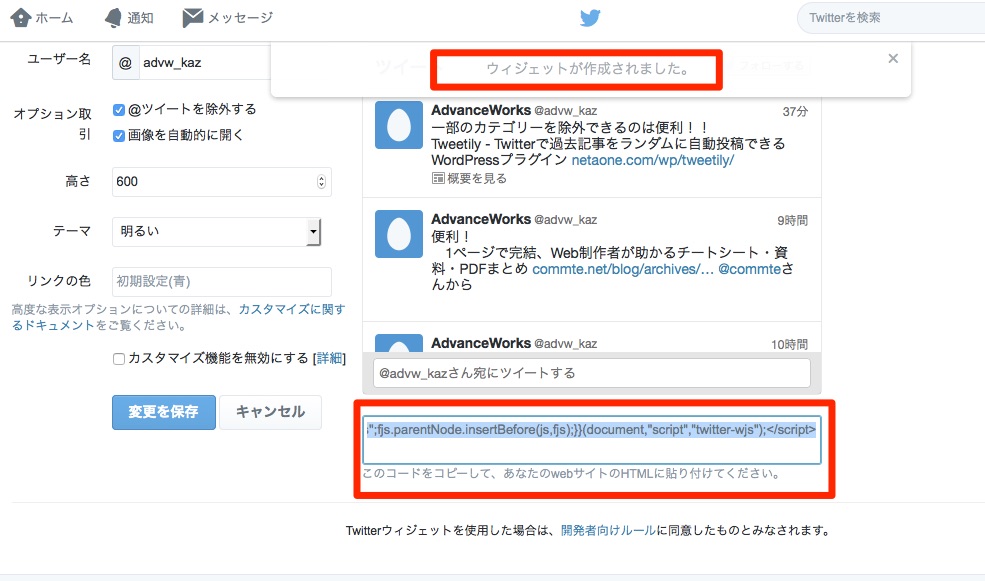Focus the Twitterを検索 search box
985x581 pixels.
click(891, 18)
